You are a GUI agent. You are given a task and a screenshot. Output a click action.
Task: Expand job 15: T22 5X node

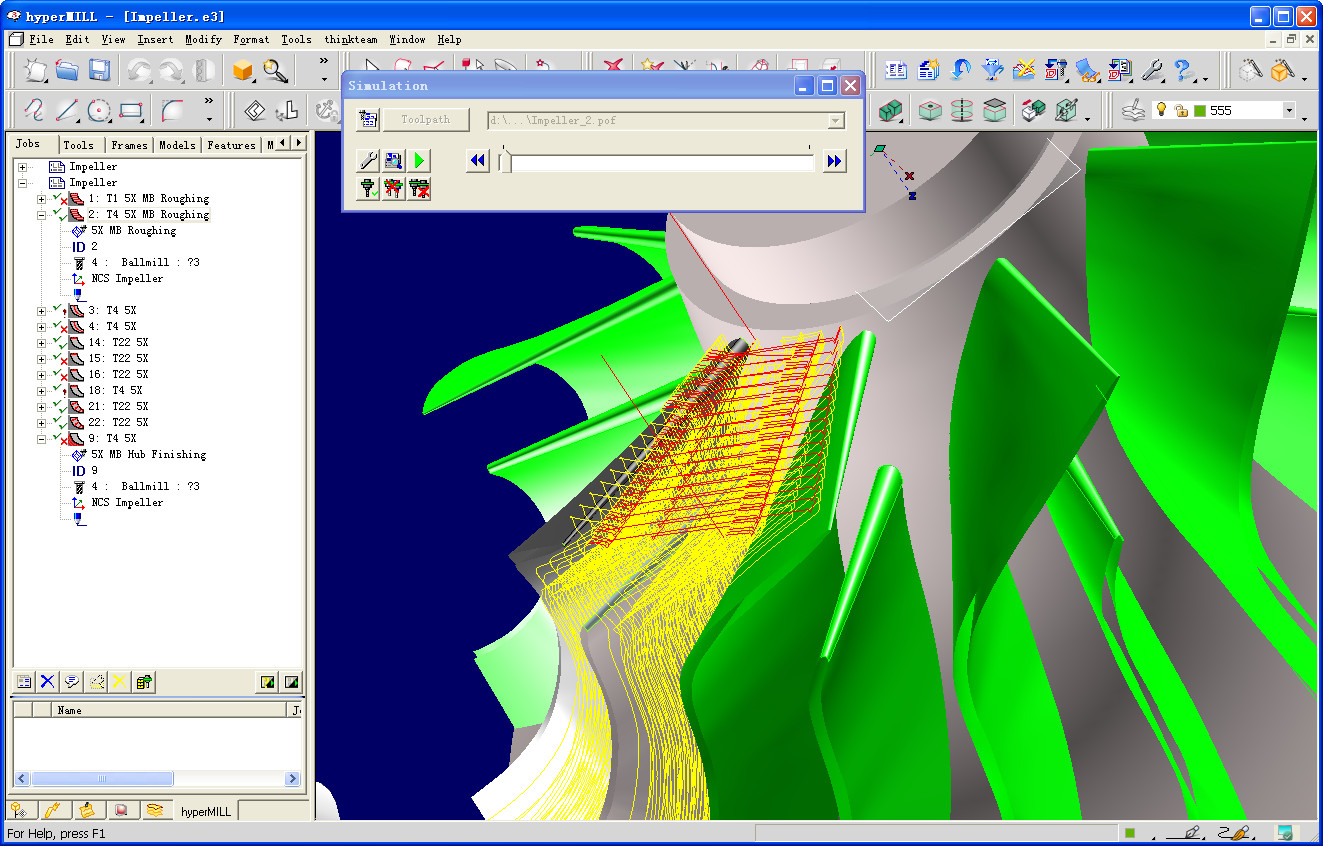[x=42, y=359]
